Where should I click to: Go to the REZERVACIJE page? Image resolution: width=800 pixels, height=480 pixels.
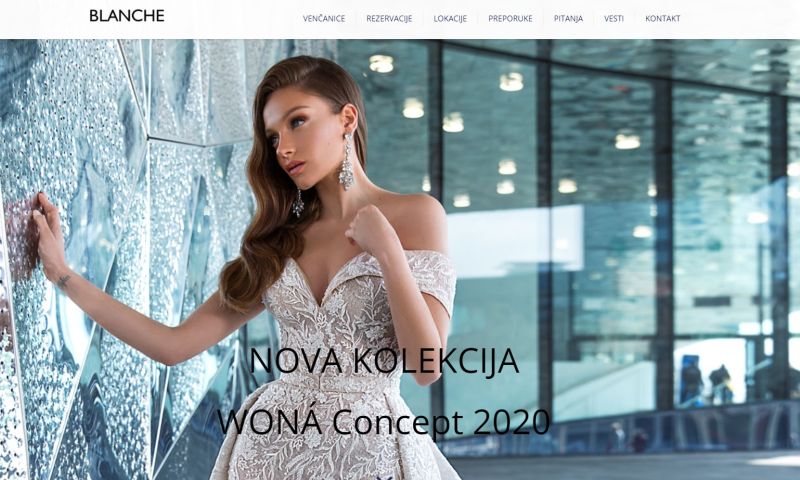(x=389, y=18)
